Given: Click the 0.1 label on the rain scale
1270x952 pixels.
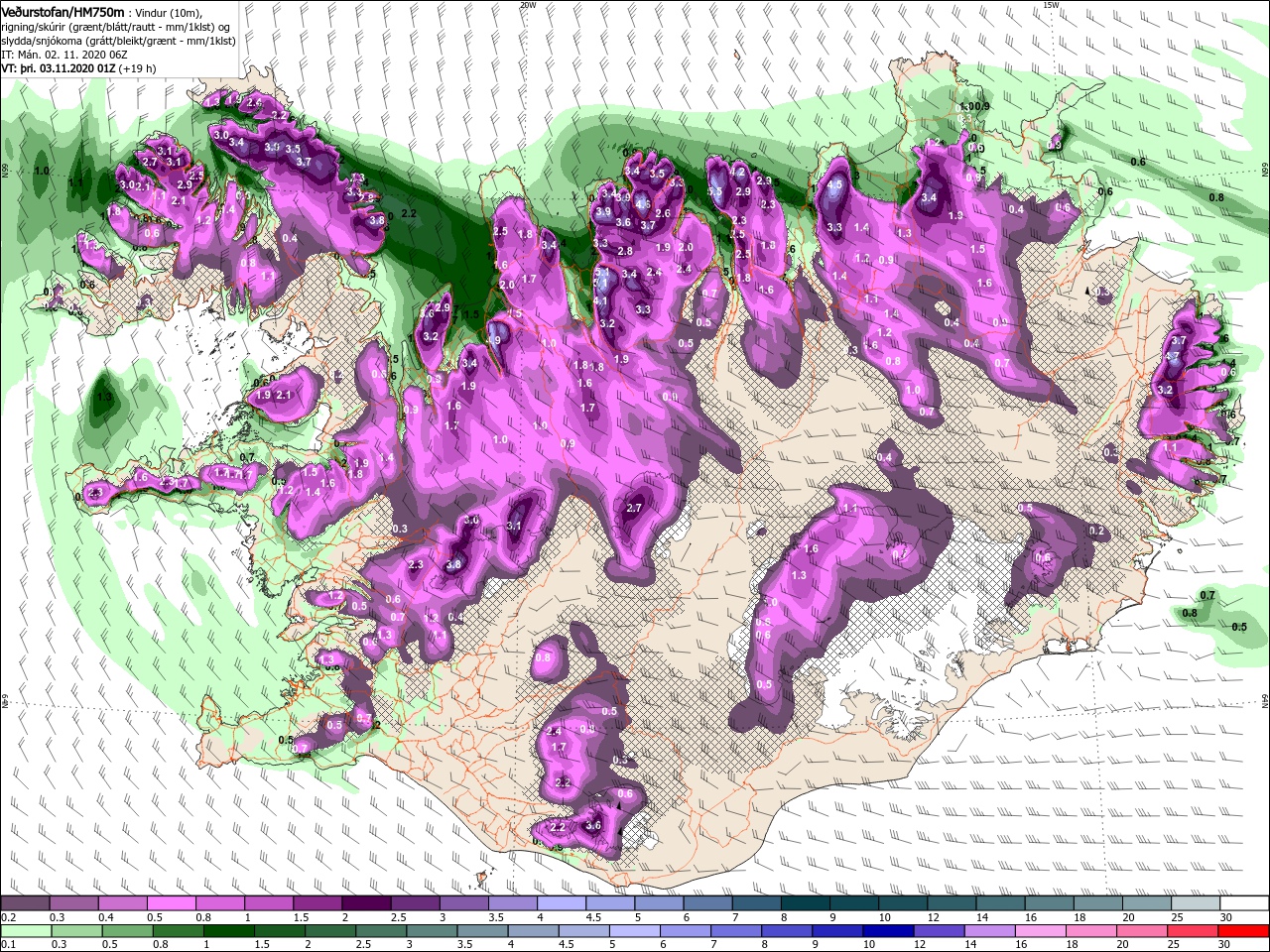Looking at the screenshot, I should (8, 945).
